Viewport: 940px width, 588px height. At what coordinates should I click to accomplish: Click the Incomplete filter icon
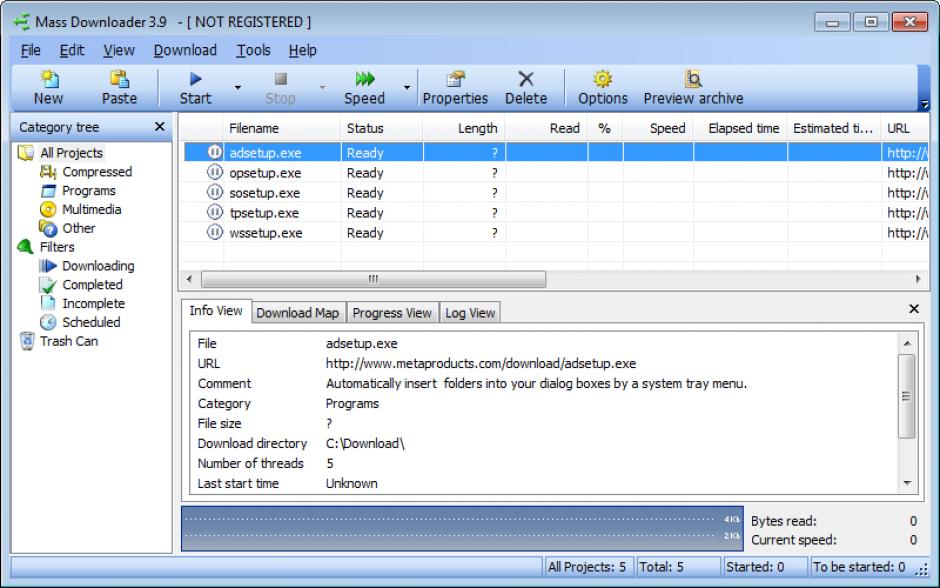(48, 303)
